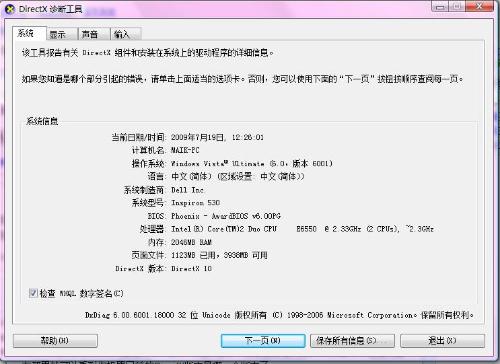Exit the tool with 退出(X) button
Image resolution: width=500 pixels, height=364 pixels.
(x=442, y=341)
